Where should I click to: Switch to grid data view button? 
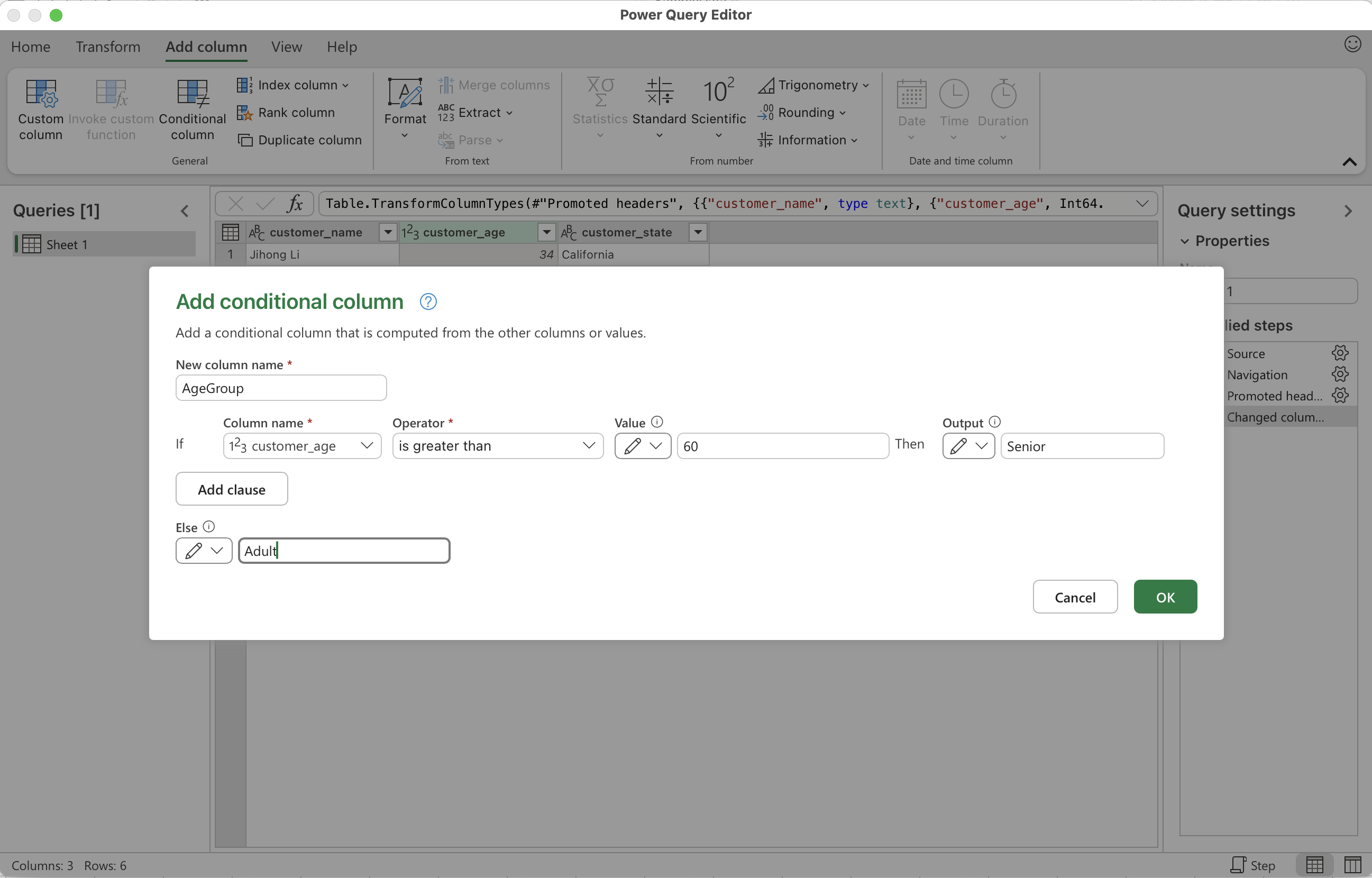1314,865
